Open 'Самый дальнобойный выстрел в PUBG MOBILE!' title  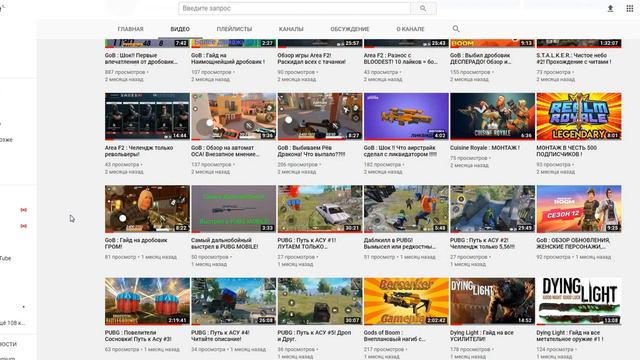[x=224, y=243]
